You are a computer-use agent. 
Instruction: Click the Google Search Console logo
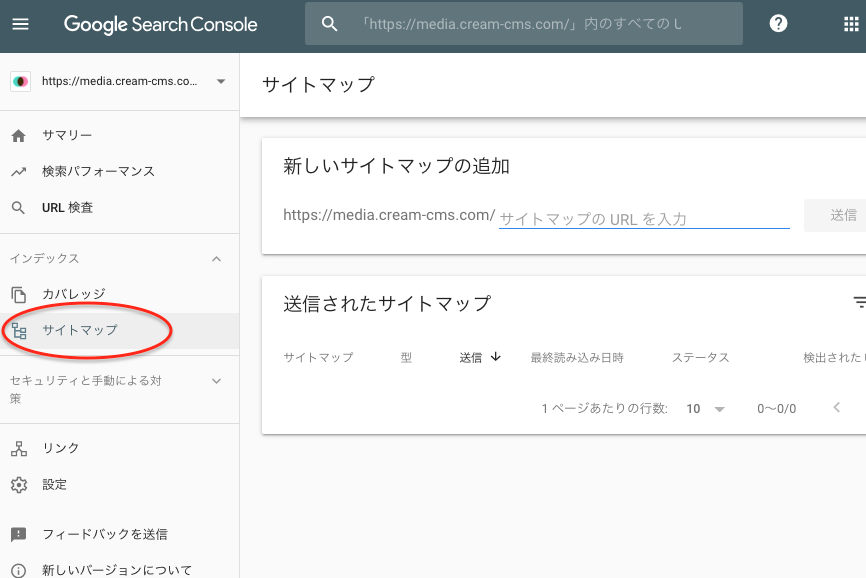coord(160,24)
